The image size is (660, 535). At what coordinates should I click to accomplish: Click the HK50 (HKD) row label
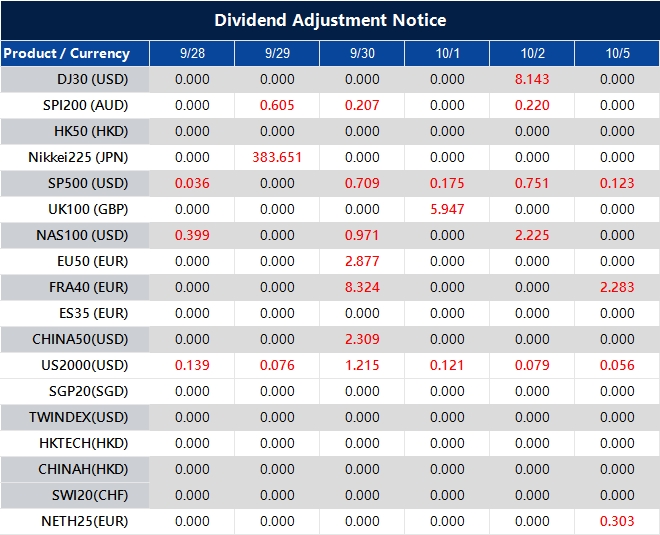pos(91,131)
